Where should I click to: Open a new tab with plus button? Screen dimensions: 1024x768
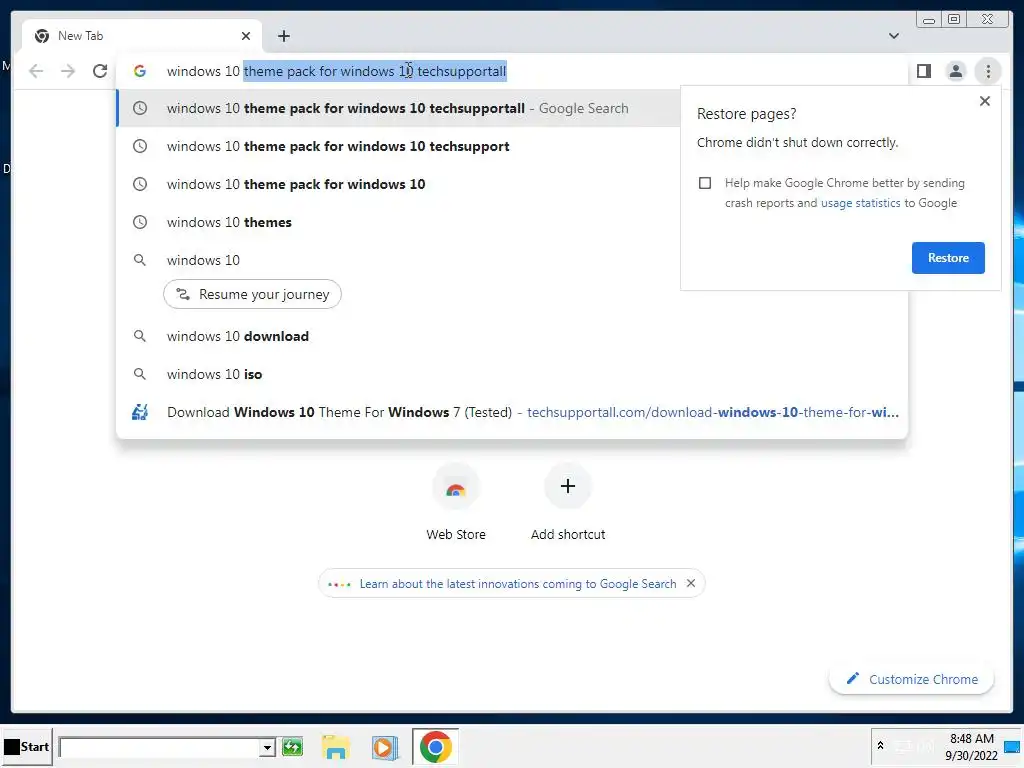point(283,36)
